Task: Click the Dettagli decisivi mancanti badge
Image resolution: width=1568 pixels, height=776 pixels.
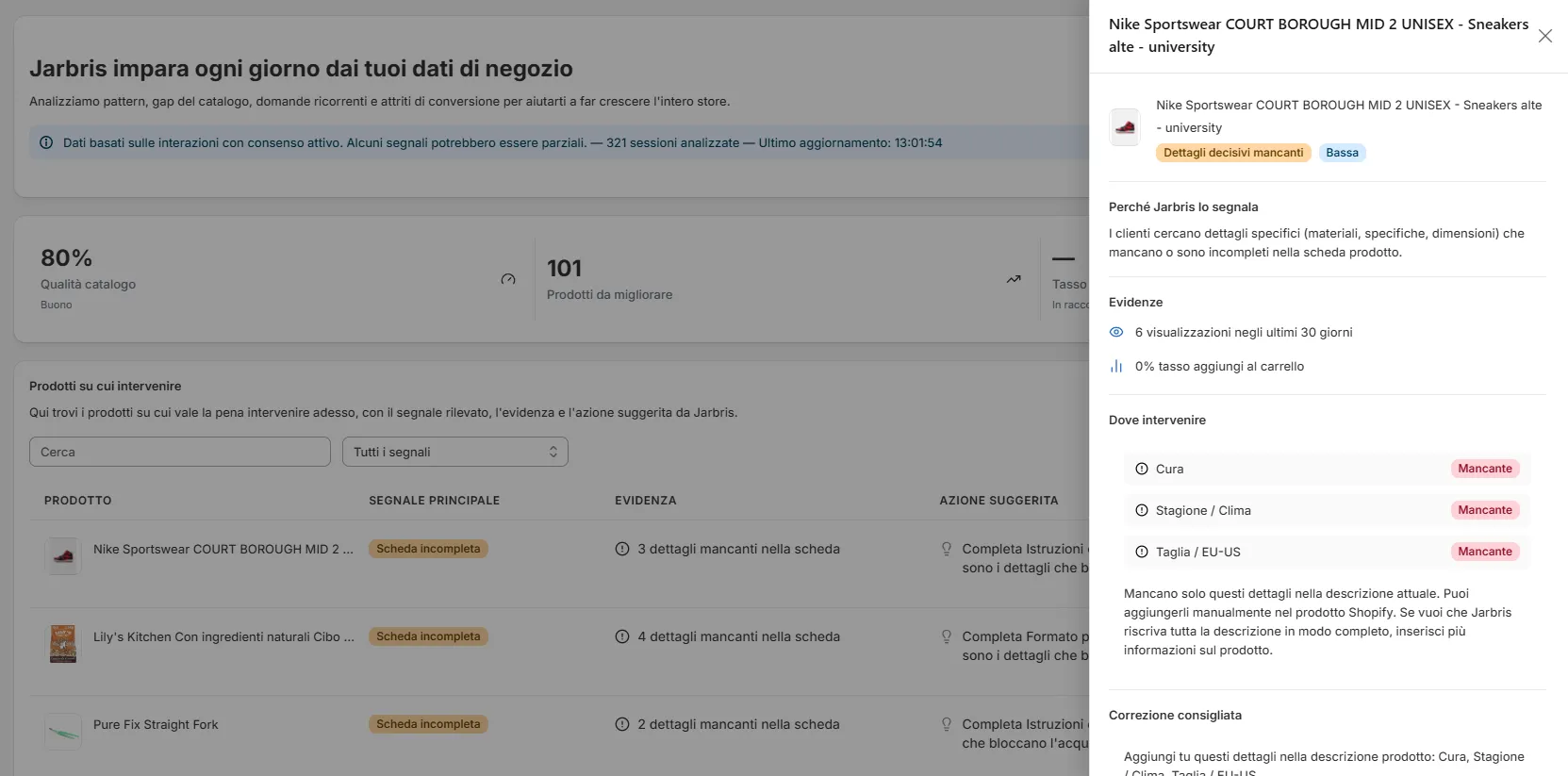Action: tap(1233, 153)
